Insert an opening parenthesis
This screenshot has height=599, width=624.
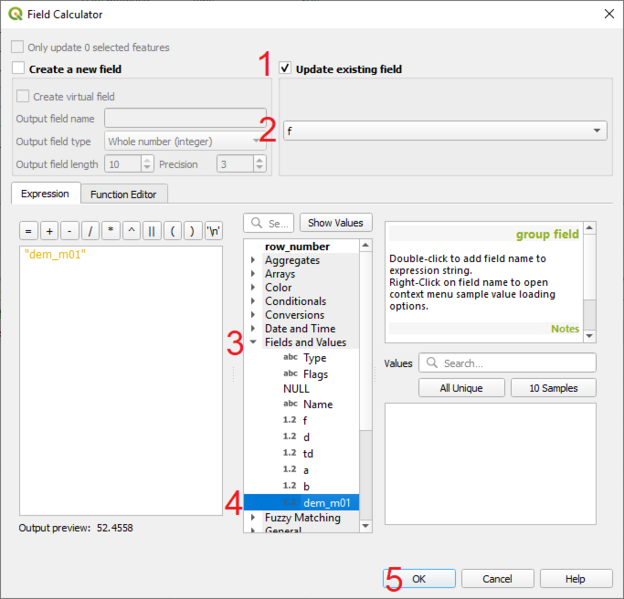tap(173, 231)
